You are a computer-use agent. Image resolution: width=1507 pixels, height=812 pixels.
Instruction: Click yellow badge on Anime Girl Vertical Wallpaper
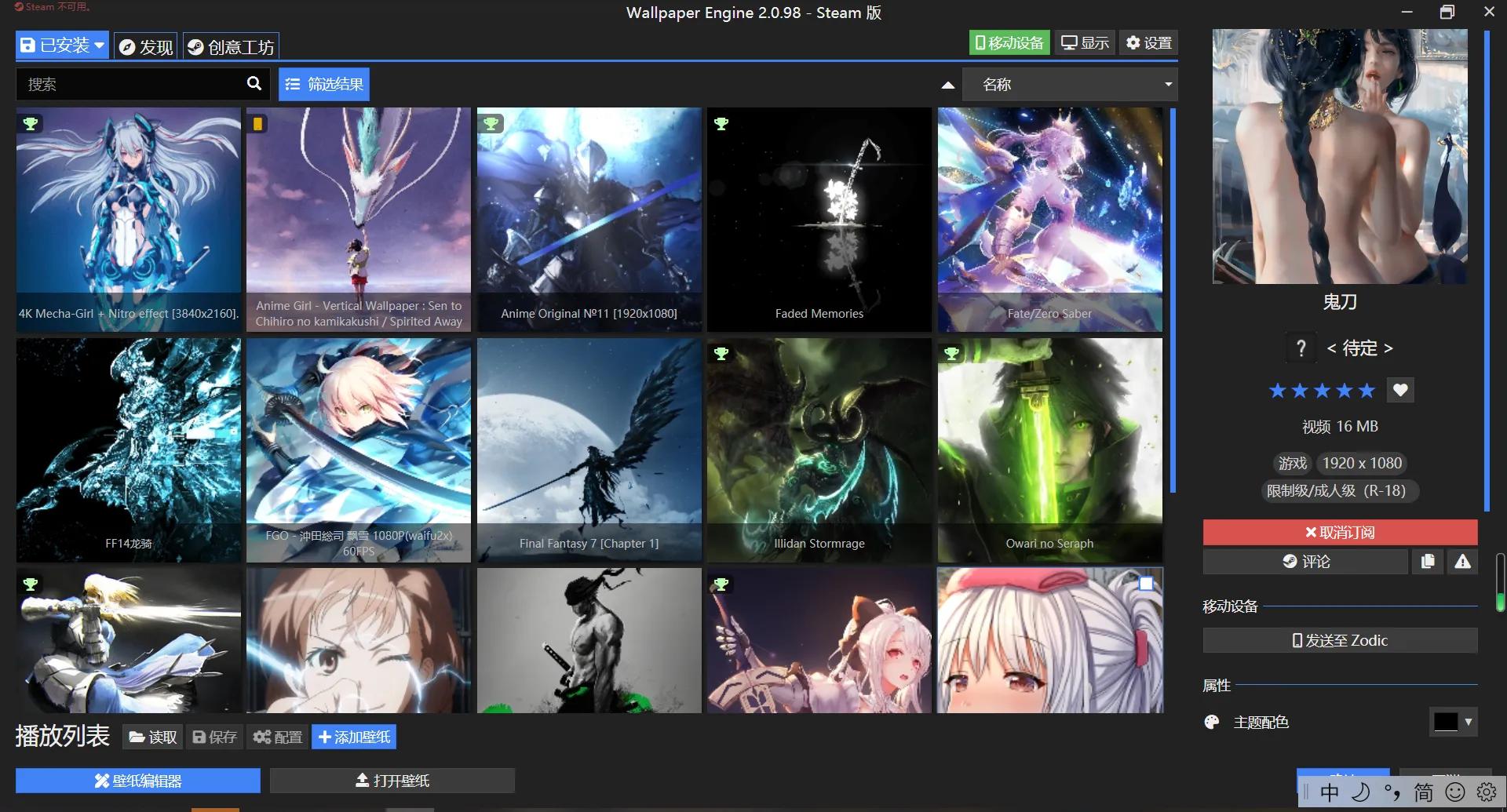point(257,123)
